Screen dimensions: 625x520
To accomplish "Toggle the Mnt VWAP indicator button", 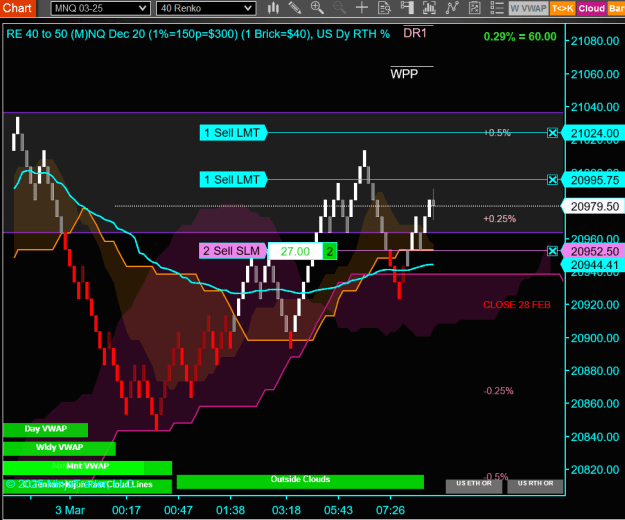I will point(87,467).
